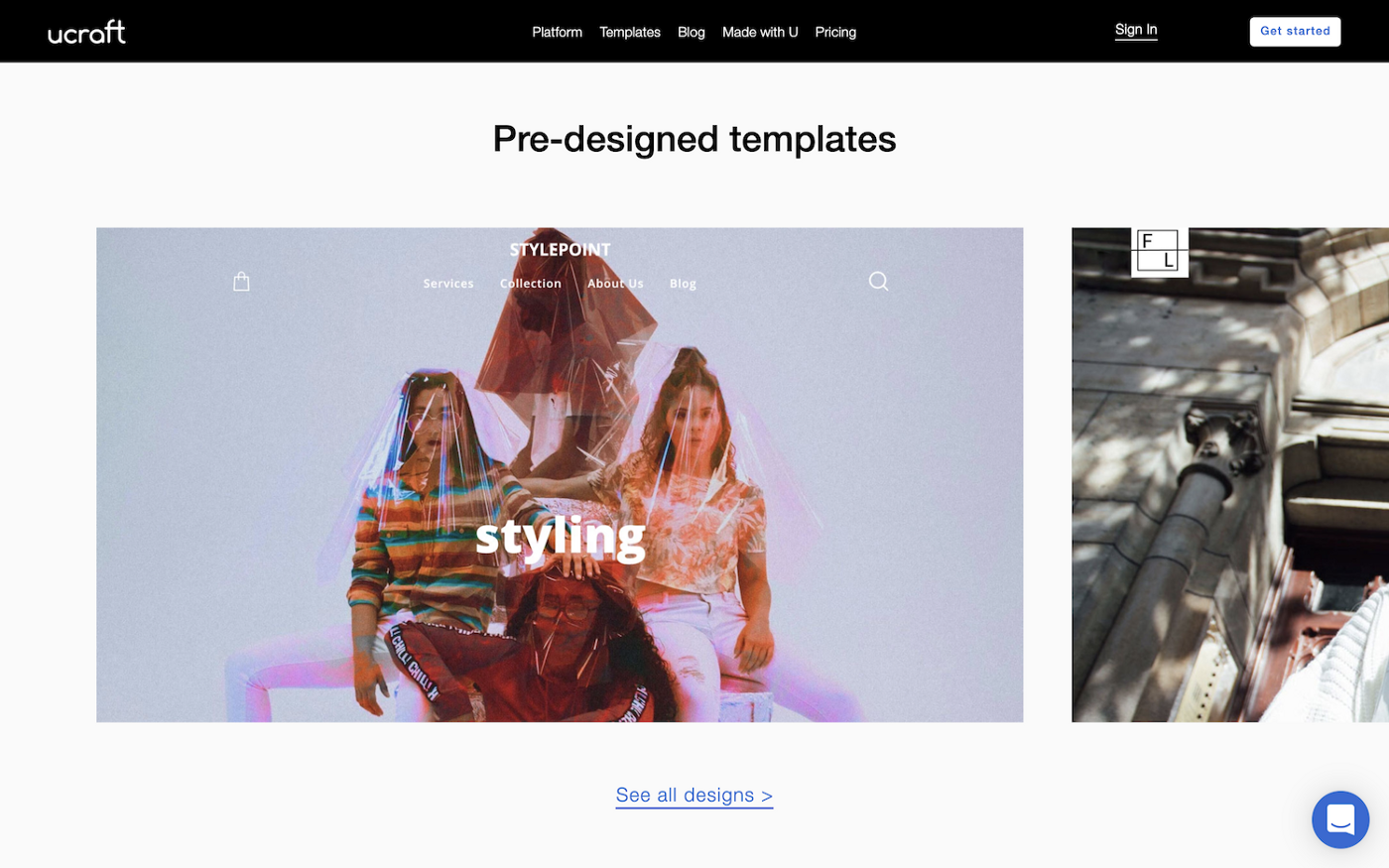Click About Us in the template preview
This screenshot has width=1389, height=868.
tap(615, 284)
